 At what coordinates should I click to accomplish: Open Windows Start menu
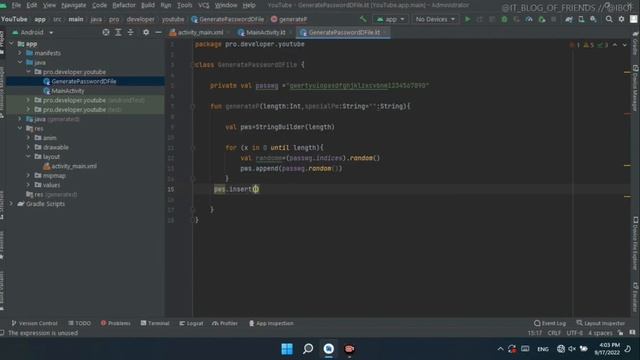pyautogui.click(x=287, y=349)
